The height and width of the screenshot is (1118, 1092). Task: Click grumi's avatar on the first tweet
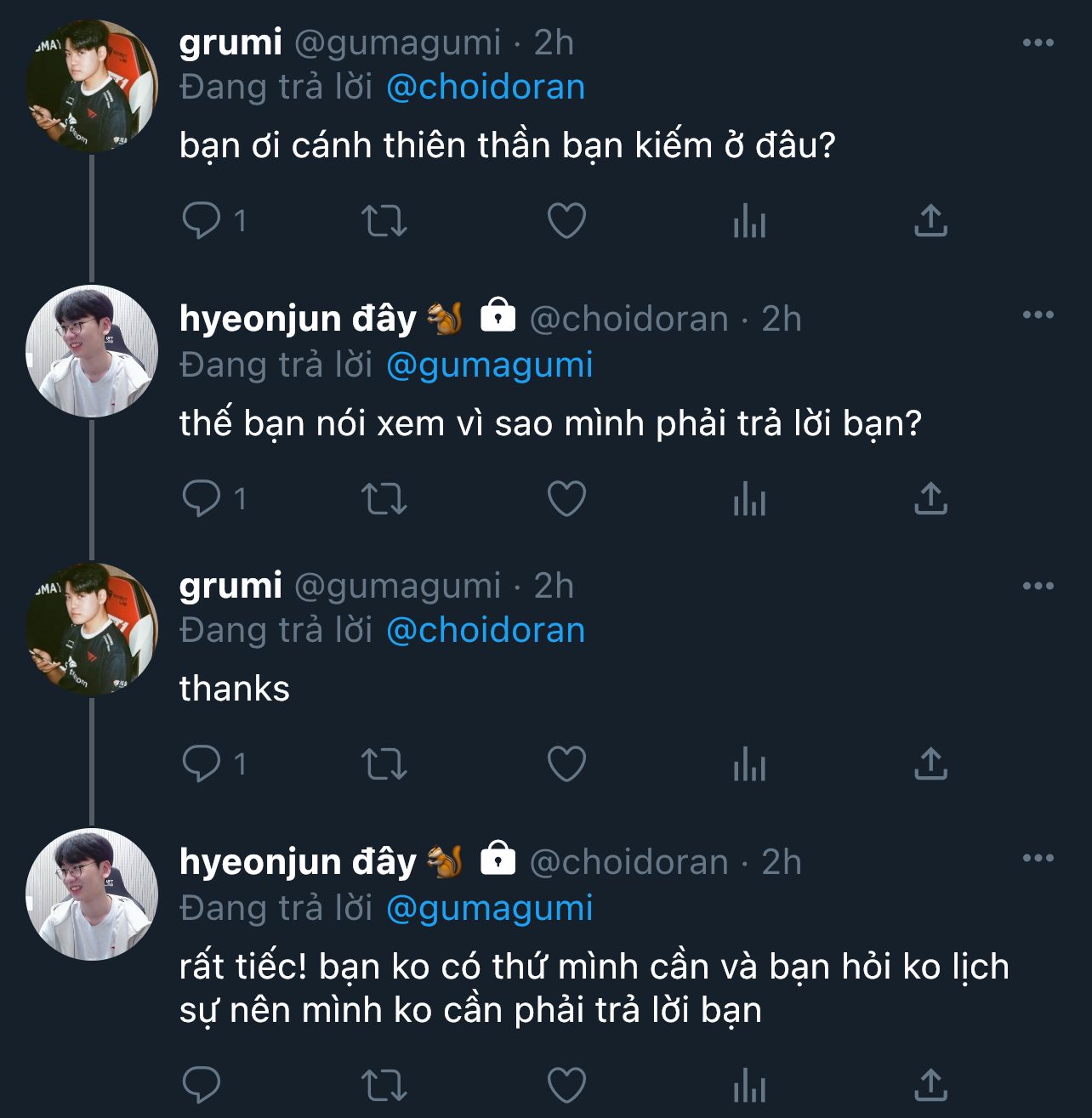(92, 86)
